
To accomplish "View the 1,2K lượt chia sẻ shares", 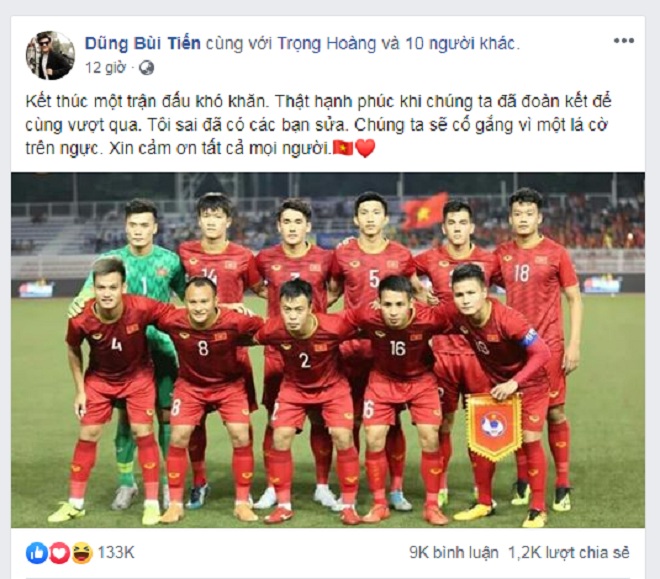I will [x=569, y=553].
